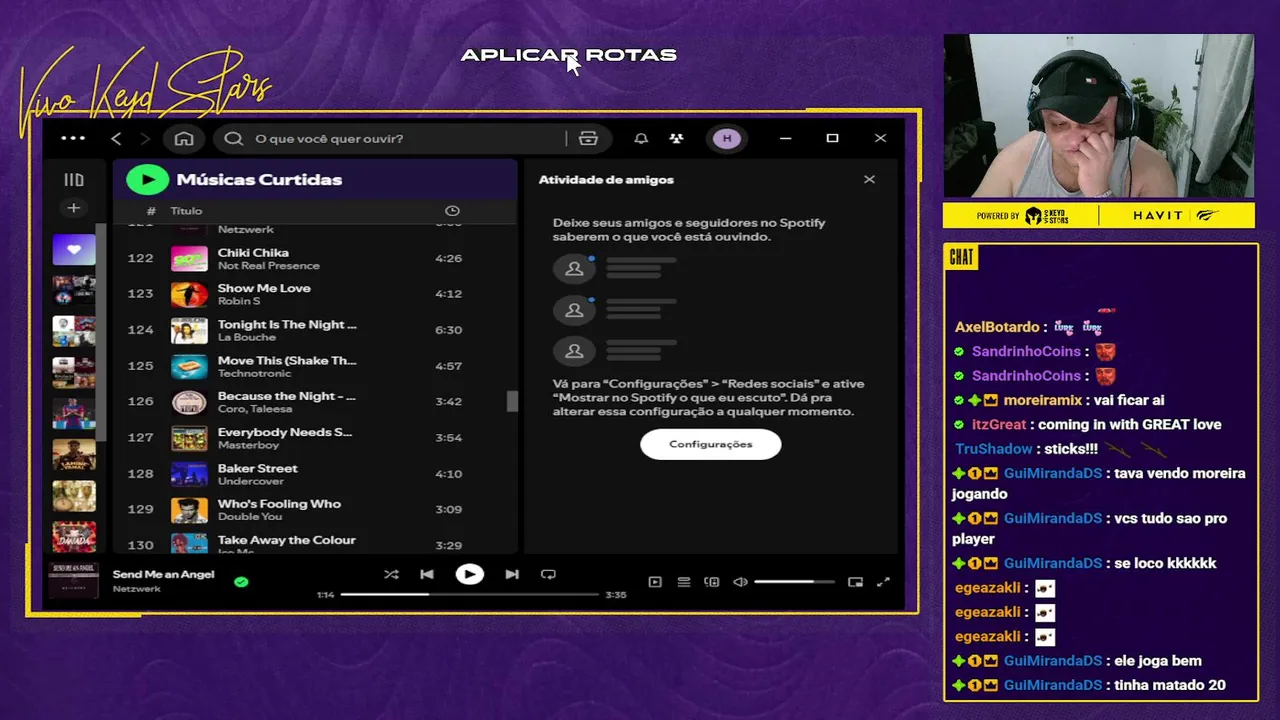Image resolution: width=1280 pixels, height=720 pixels.
Task: Expand Your Library sidebar
Action: [74, 180]
